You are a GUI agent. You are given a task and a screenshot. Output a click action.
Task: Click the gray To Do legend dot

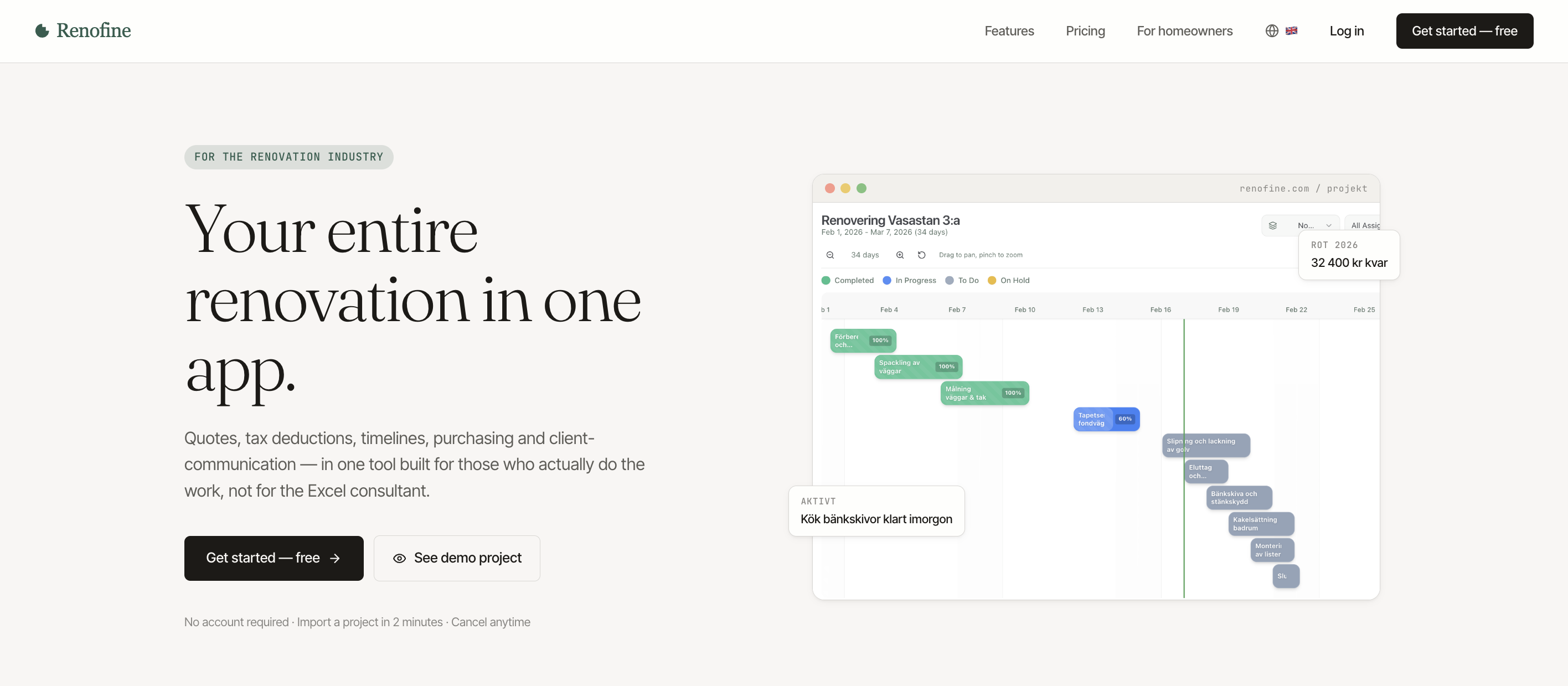(949, 281)
